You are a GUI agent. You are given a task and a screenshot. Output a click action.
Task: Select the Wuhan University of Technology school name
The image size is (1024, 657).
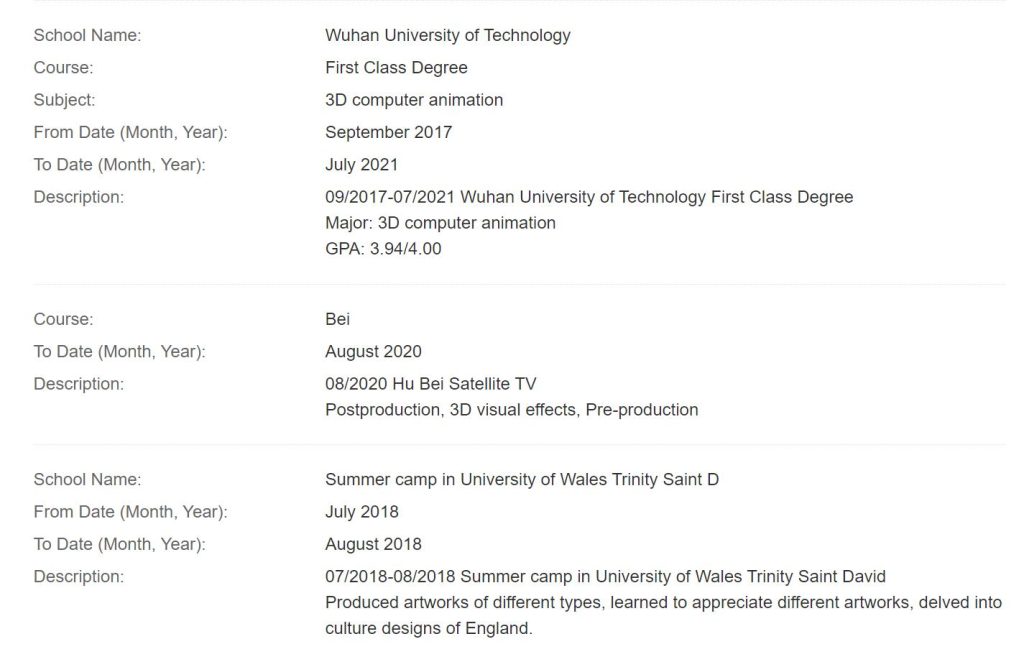tap(447, 35)
